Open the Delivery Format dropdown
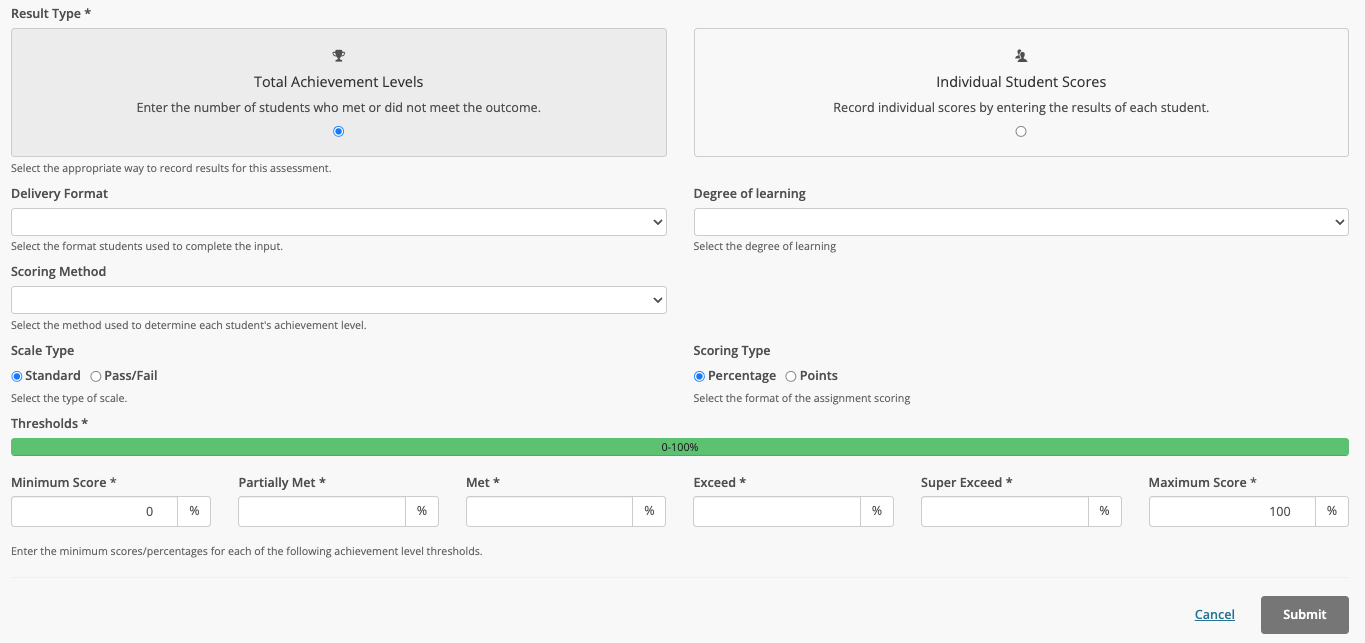Viewport: 1365px width, 643px height. pyautogui.click(x=338, y=222)
